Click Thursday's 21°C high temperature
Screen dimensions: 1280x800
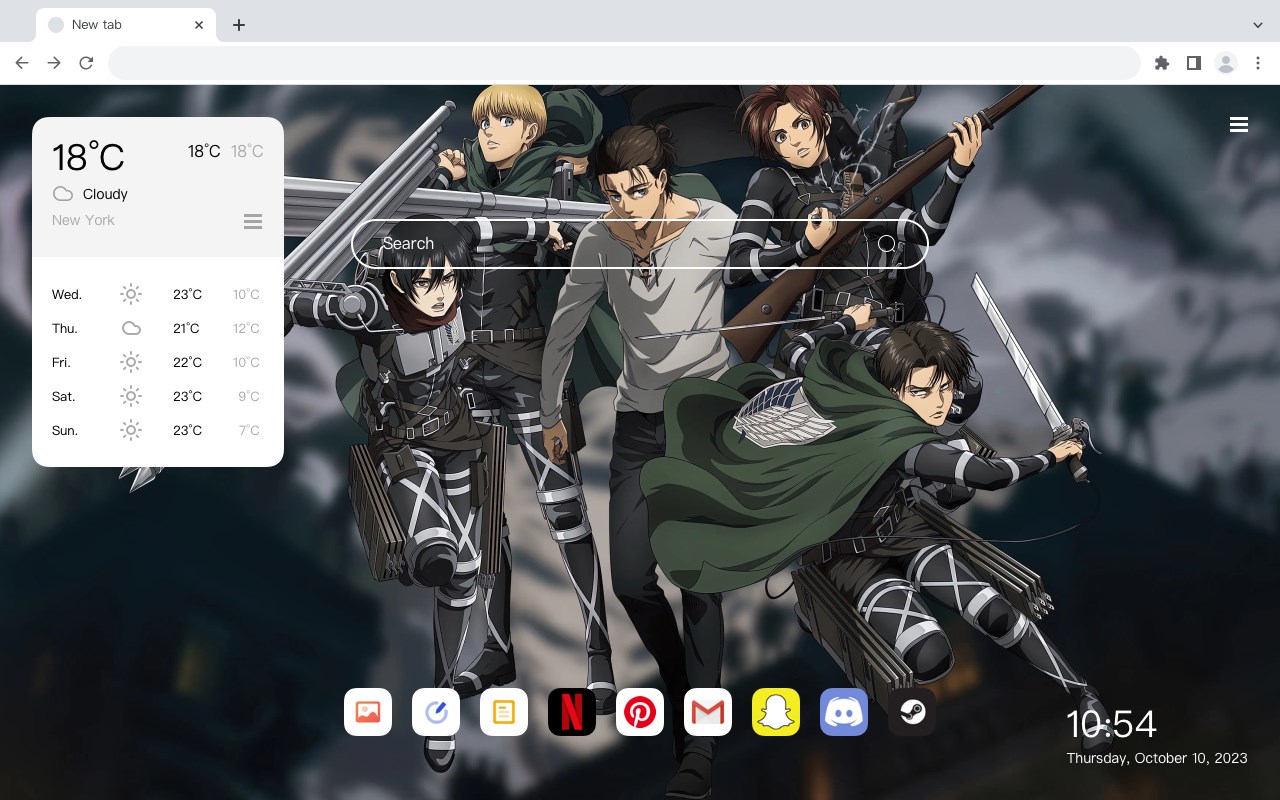pos(186,328)
